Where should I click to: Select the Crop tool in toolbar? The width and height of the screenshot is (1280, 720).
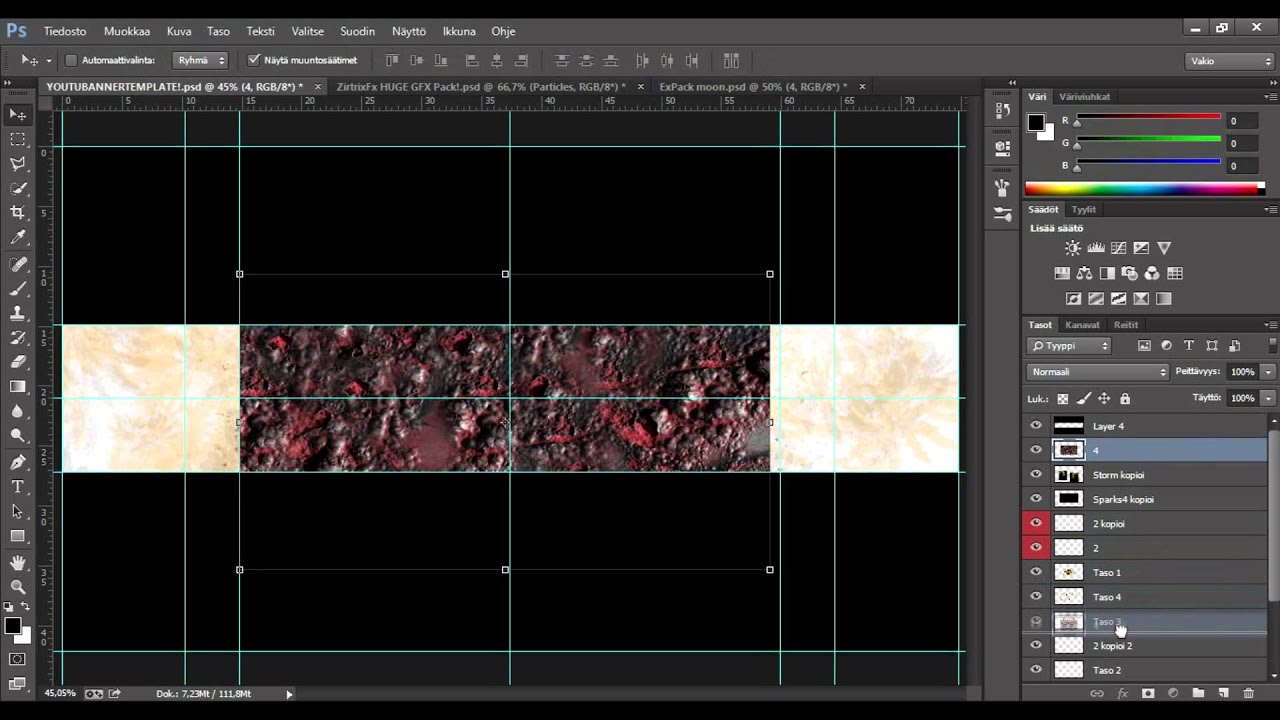(18, 213)
